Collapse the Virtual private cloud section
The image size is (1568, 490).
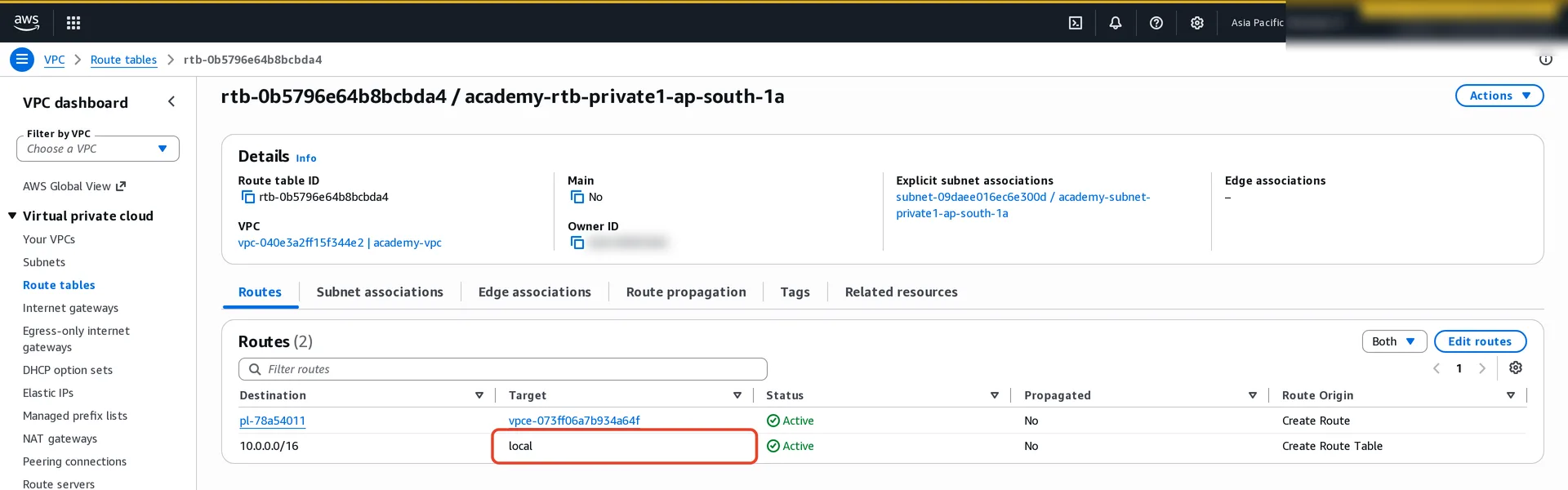pos(12,216)
